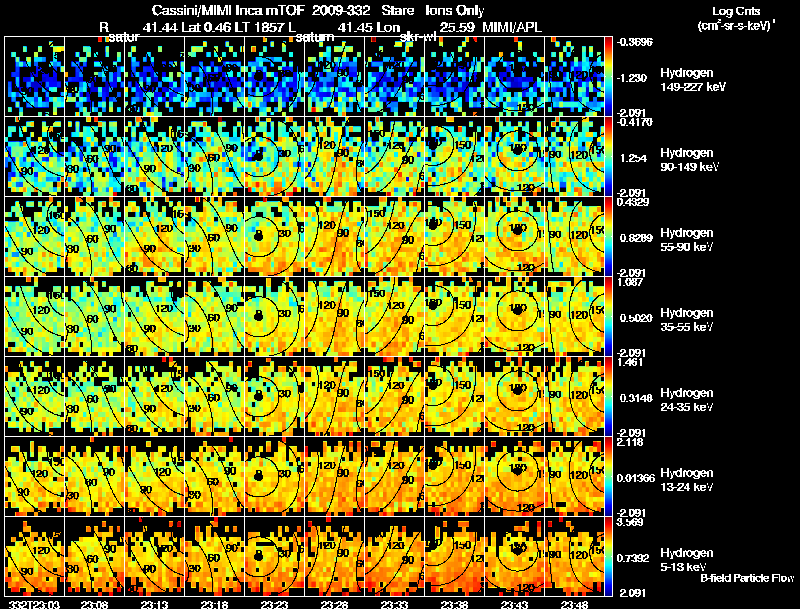
Task: Click the '1.087' colorbar value
Action: click(630, 282)
